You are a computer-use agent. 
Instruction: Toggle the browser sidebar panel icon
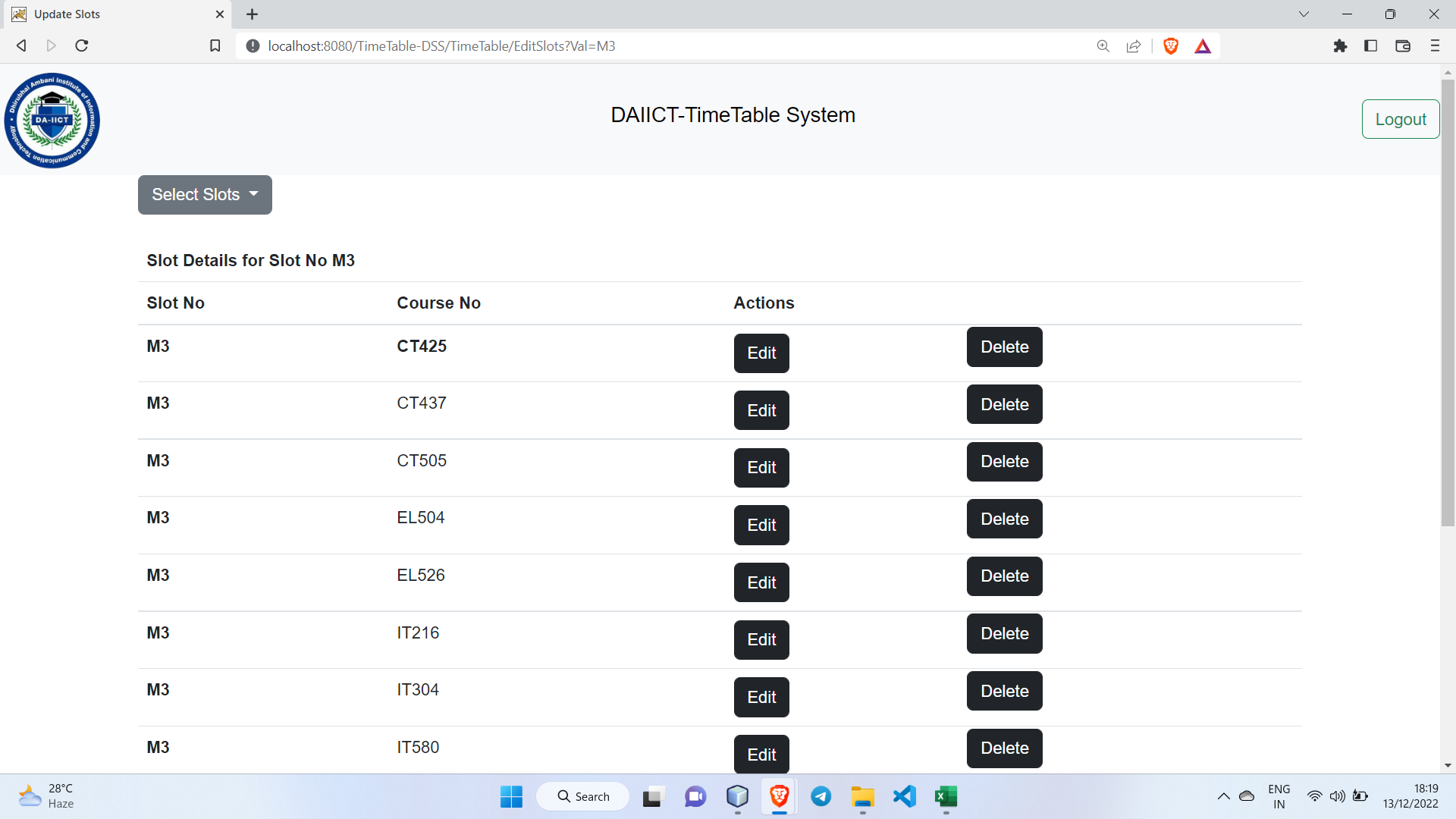(x=1370, y=46)
